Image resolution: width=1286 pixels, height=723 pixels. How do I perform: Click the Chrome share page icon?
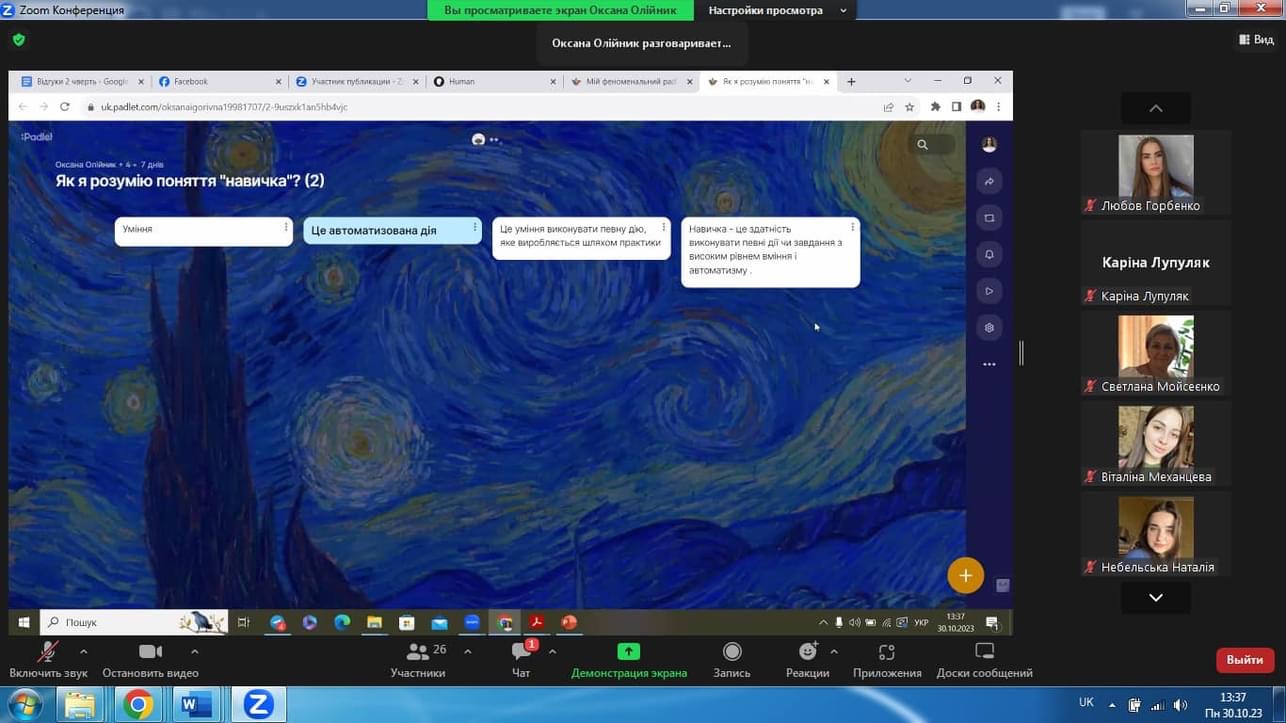click(x=888, y=107)
